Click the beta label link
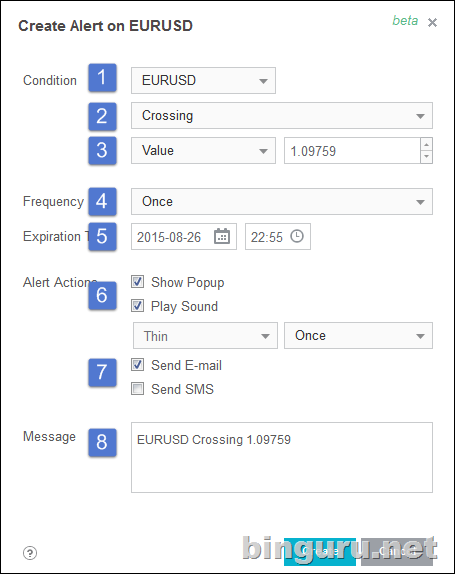This screenshot has height=574, width=455. 405,21
